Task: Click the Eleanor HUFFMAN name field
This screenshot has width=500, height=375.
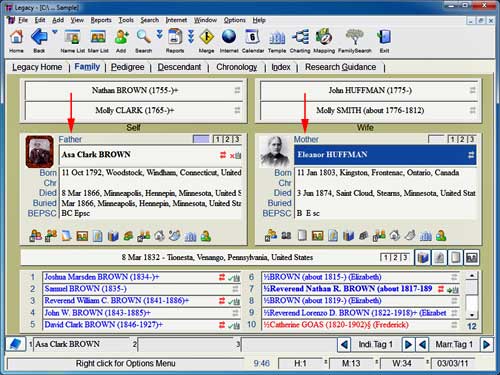Action: click(385, 155)
